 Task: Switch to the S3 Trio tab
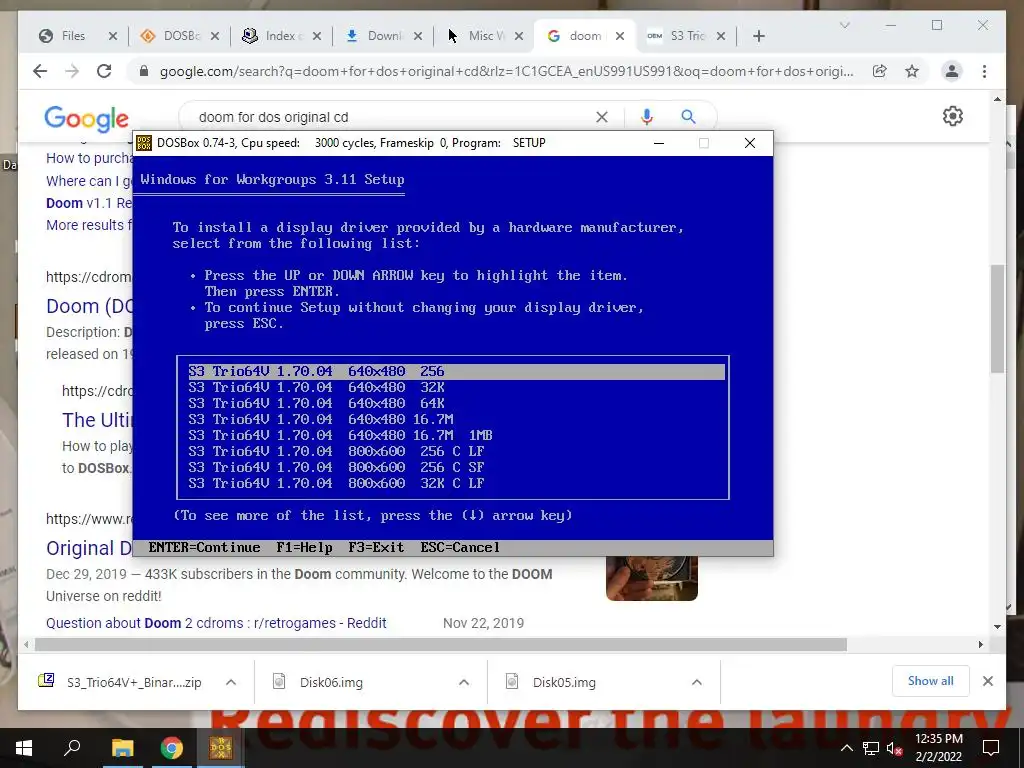coord(687,36)
